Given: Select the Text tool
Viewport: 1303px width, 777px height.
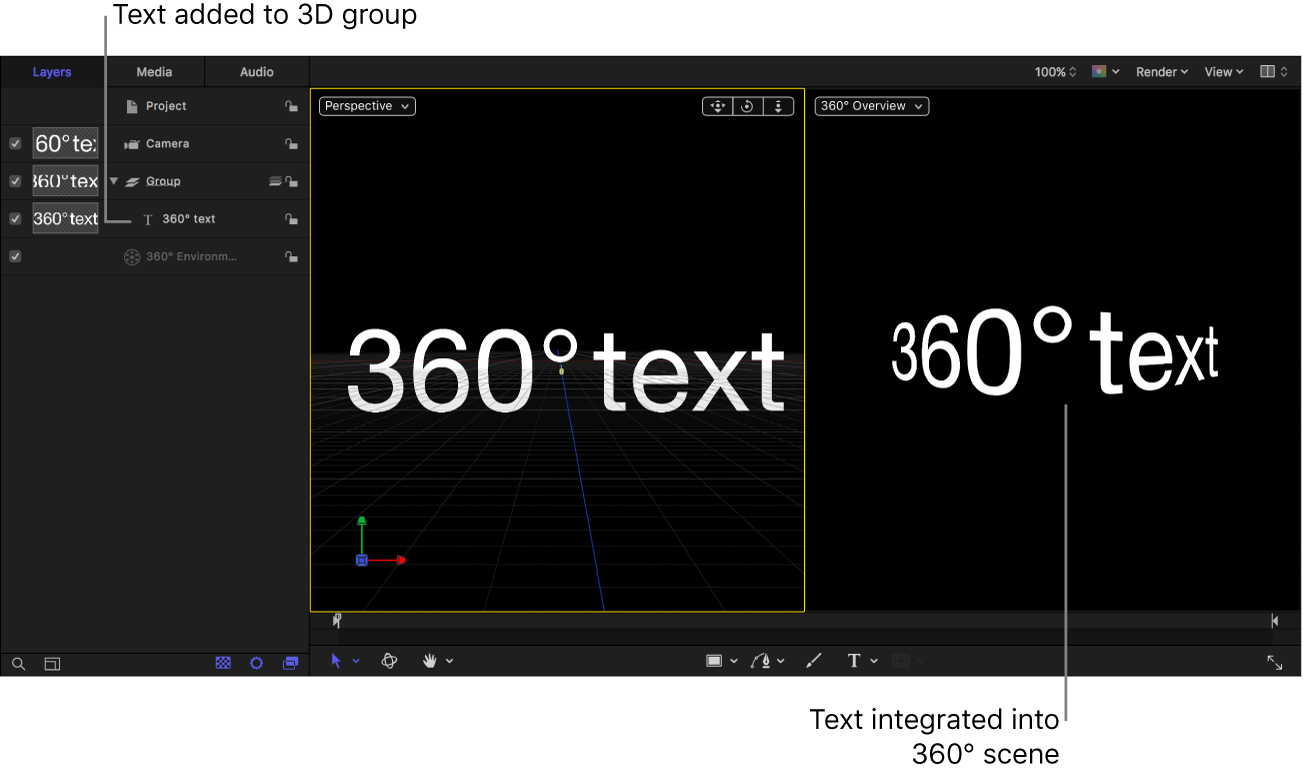Looking at the screenshot, I should [x=855, y=660].
